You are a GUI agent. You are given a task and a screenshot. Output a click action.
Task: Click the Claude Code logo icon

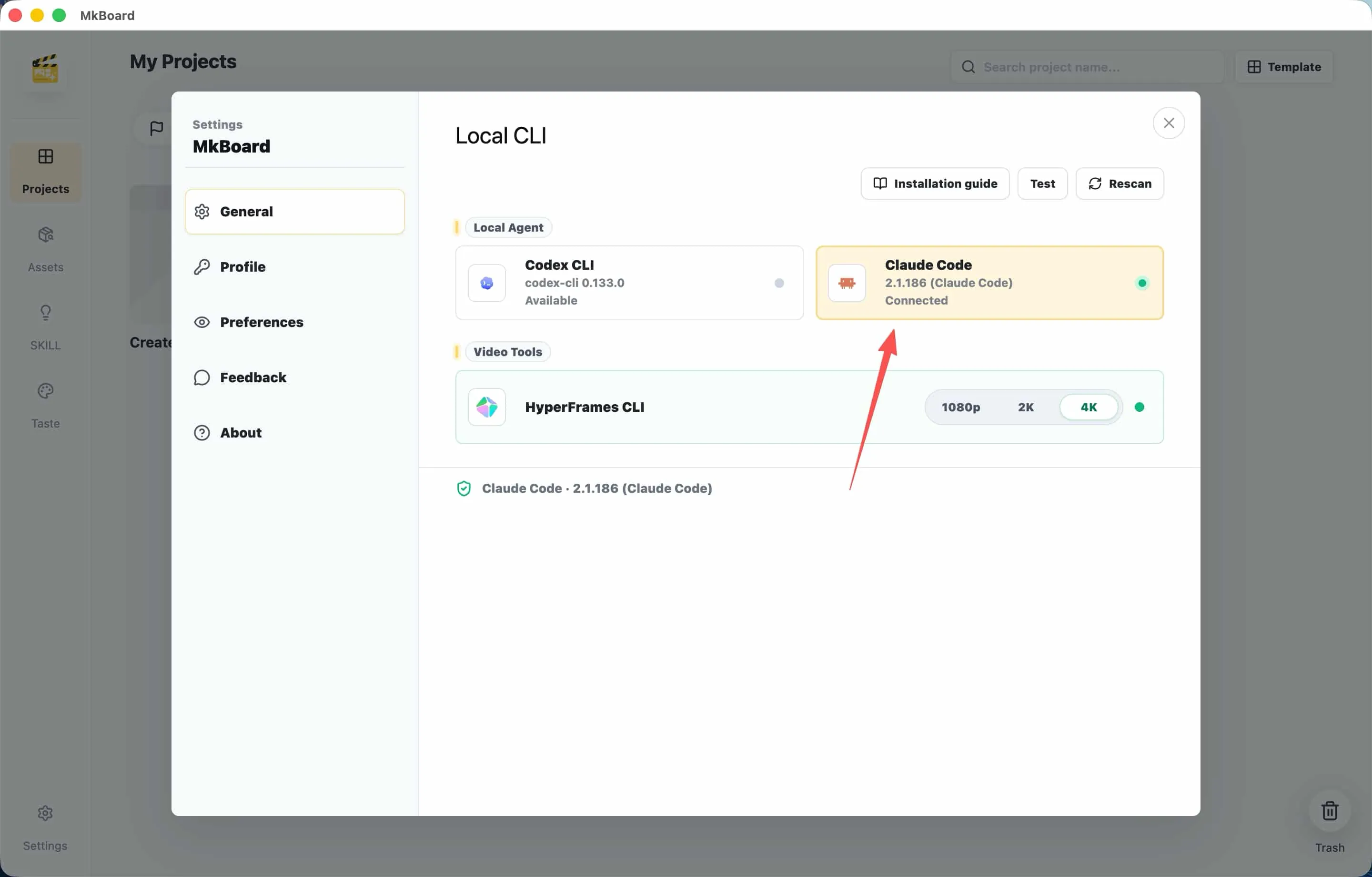[847, 283]
